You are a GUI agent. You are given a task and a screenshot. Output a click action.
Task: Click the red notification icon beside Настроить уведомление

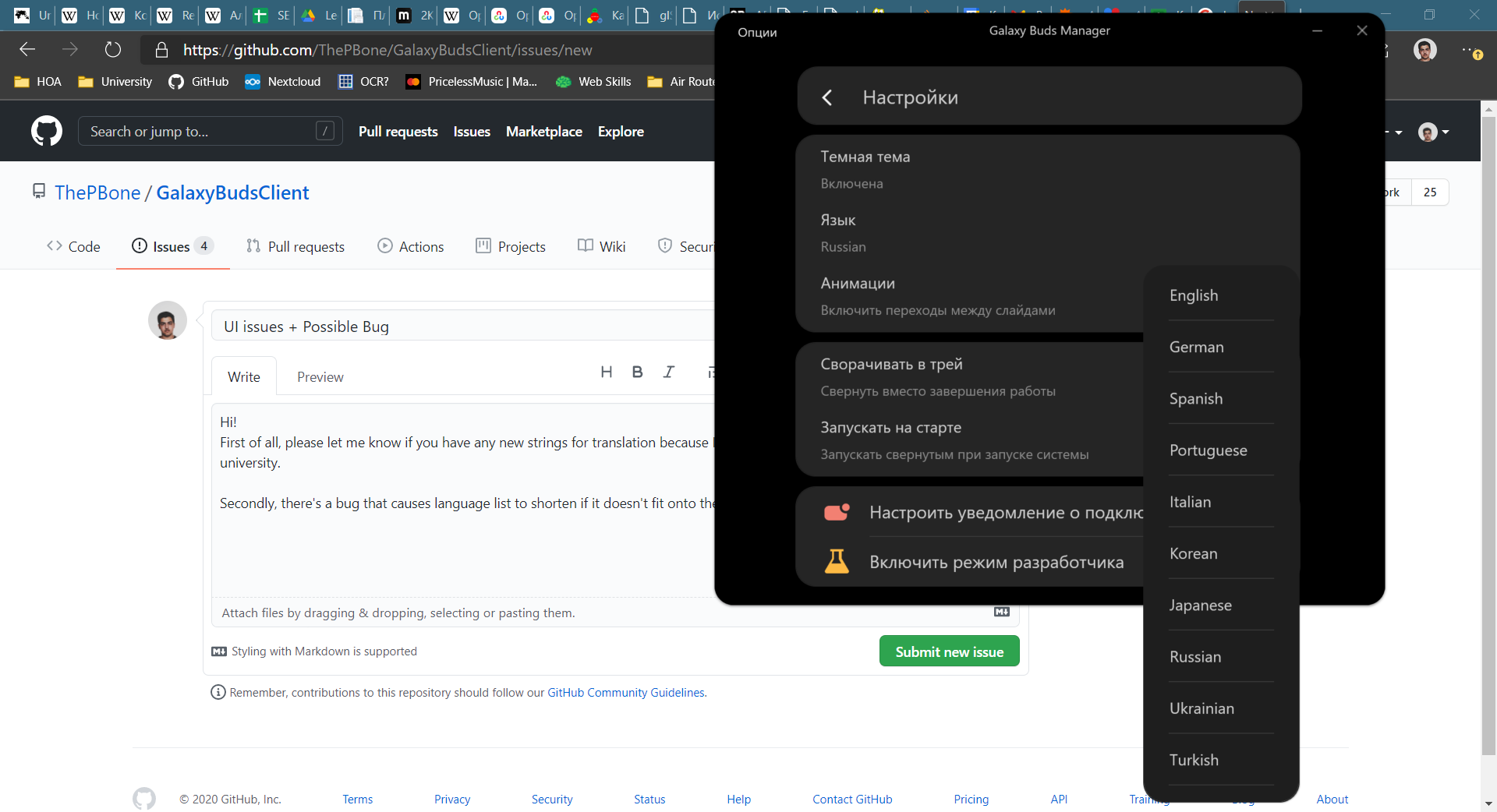pos(837,512)
